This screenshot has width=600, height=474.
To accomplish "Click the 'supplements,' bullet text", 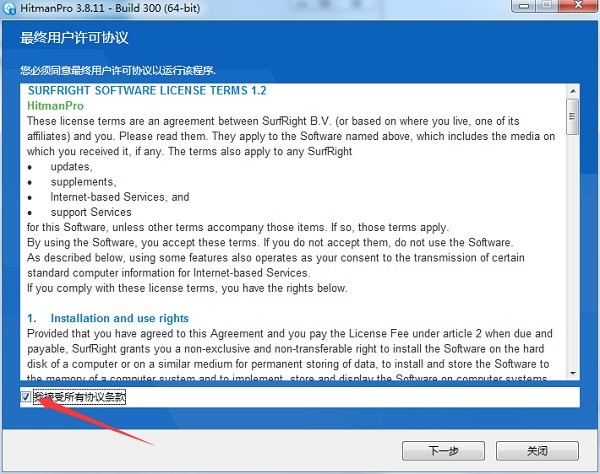I will pos(83,182).
